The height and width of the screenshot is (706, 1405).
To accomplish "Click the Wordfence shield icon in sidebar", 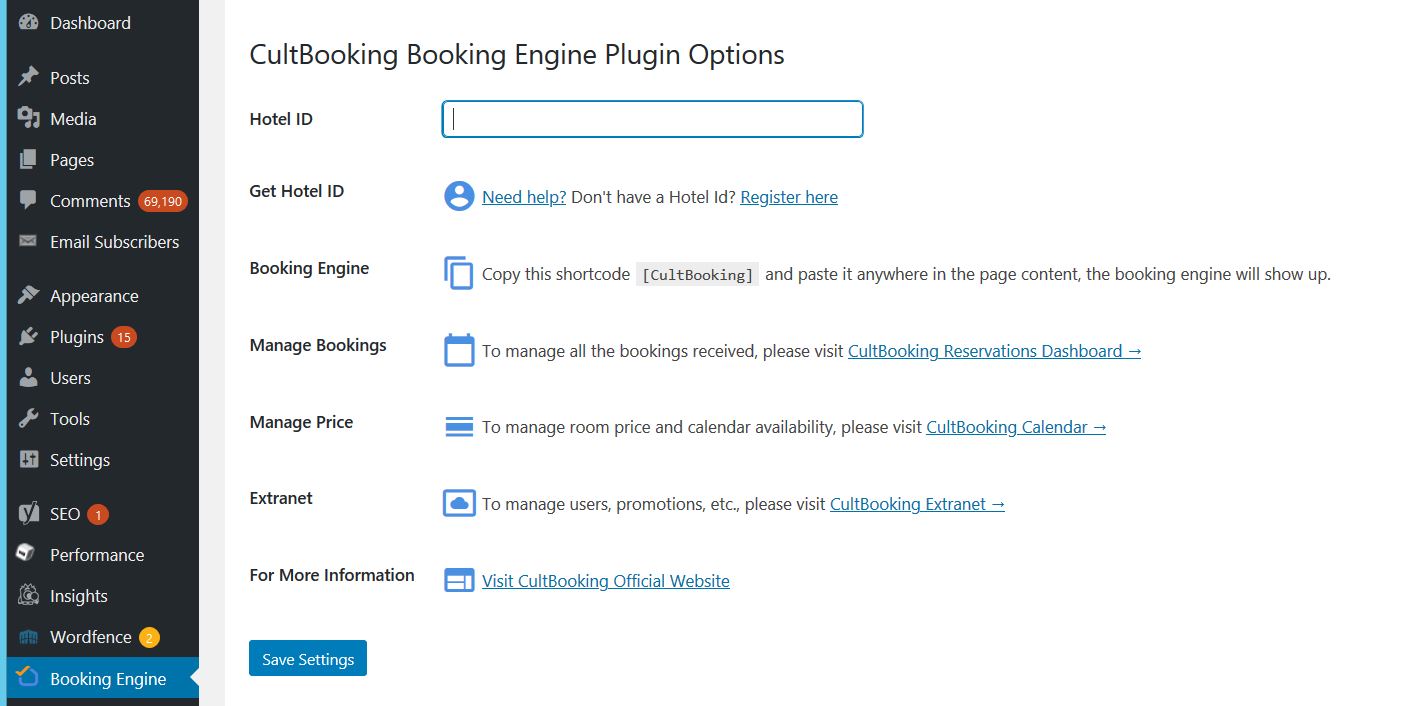I will pyautogui.click(x=27, y=637).
